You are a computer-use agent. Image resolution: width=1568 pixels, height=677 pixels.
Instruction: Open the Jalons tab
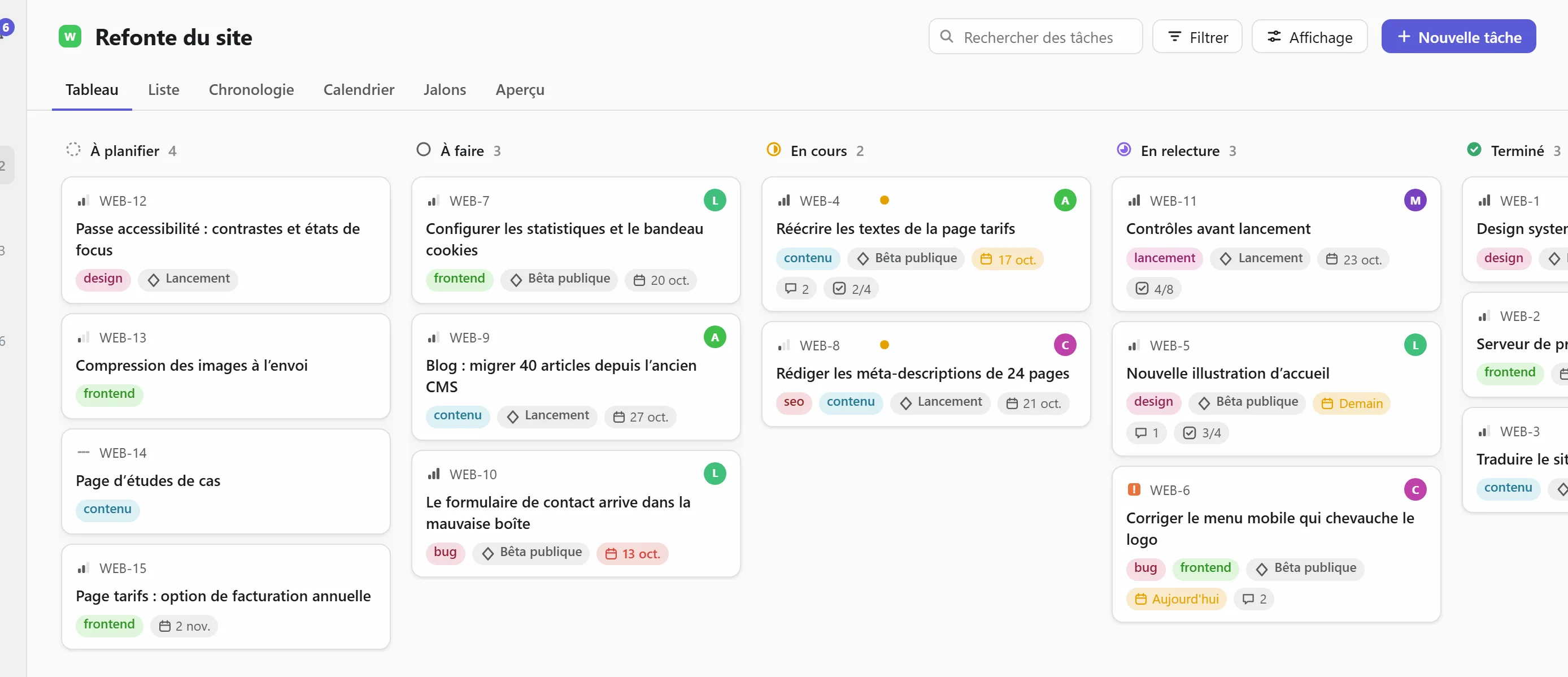click(x=445, y=89)
